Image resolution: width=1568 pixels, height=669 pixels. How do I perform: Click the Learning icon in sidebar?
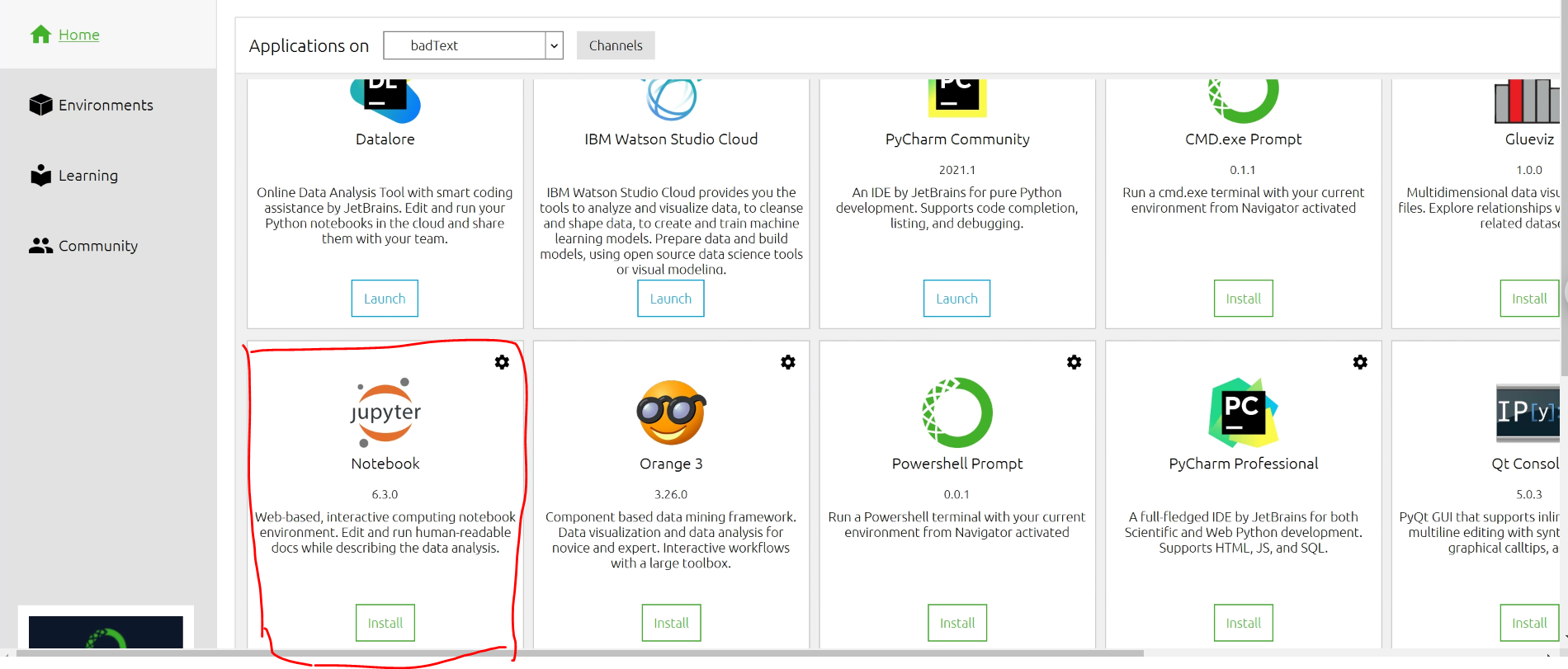click(x=40, y=175)
